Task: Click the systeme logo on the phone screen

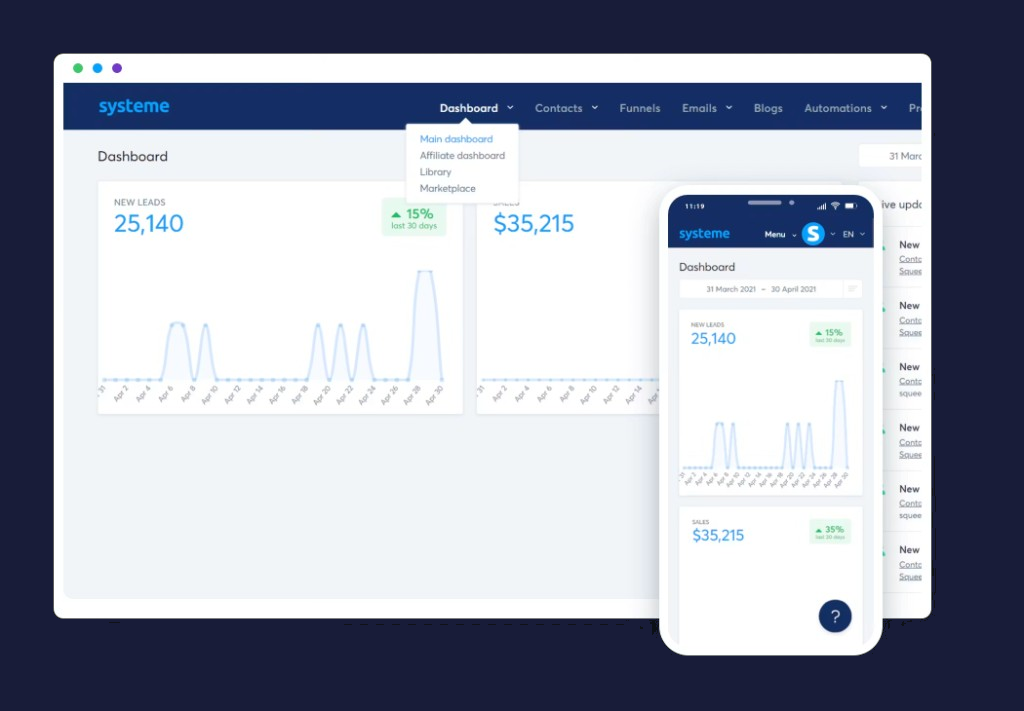Action: [704, 234]
